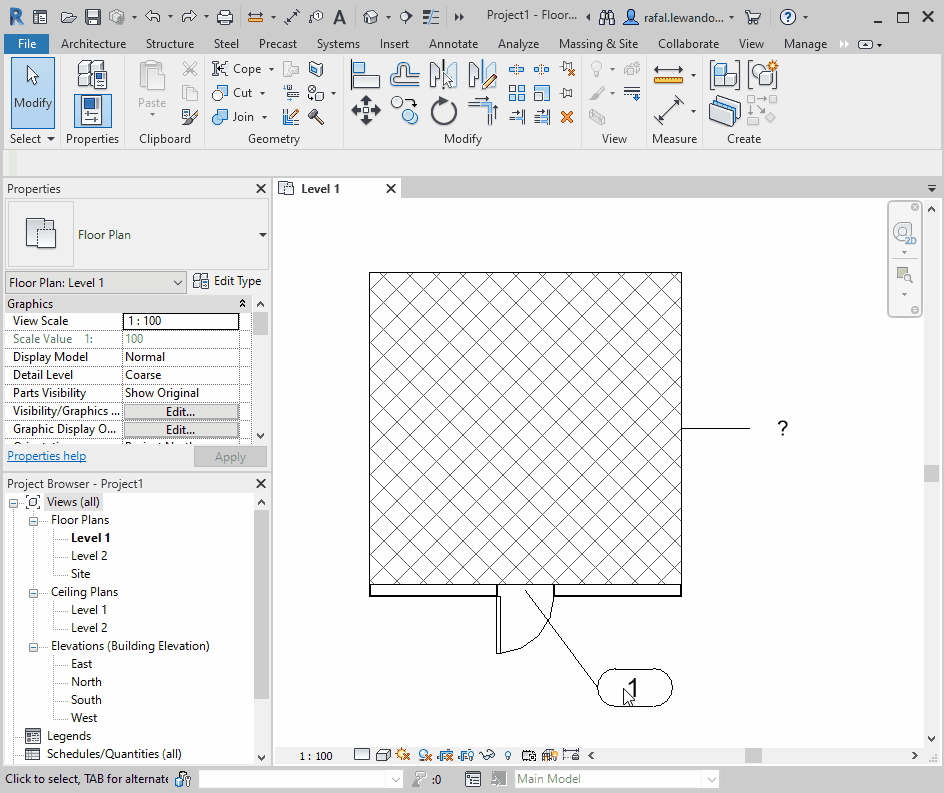Click the red Delete X icon
Screen dimensions: 944x793
(566, 117)
